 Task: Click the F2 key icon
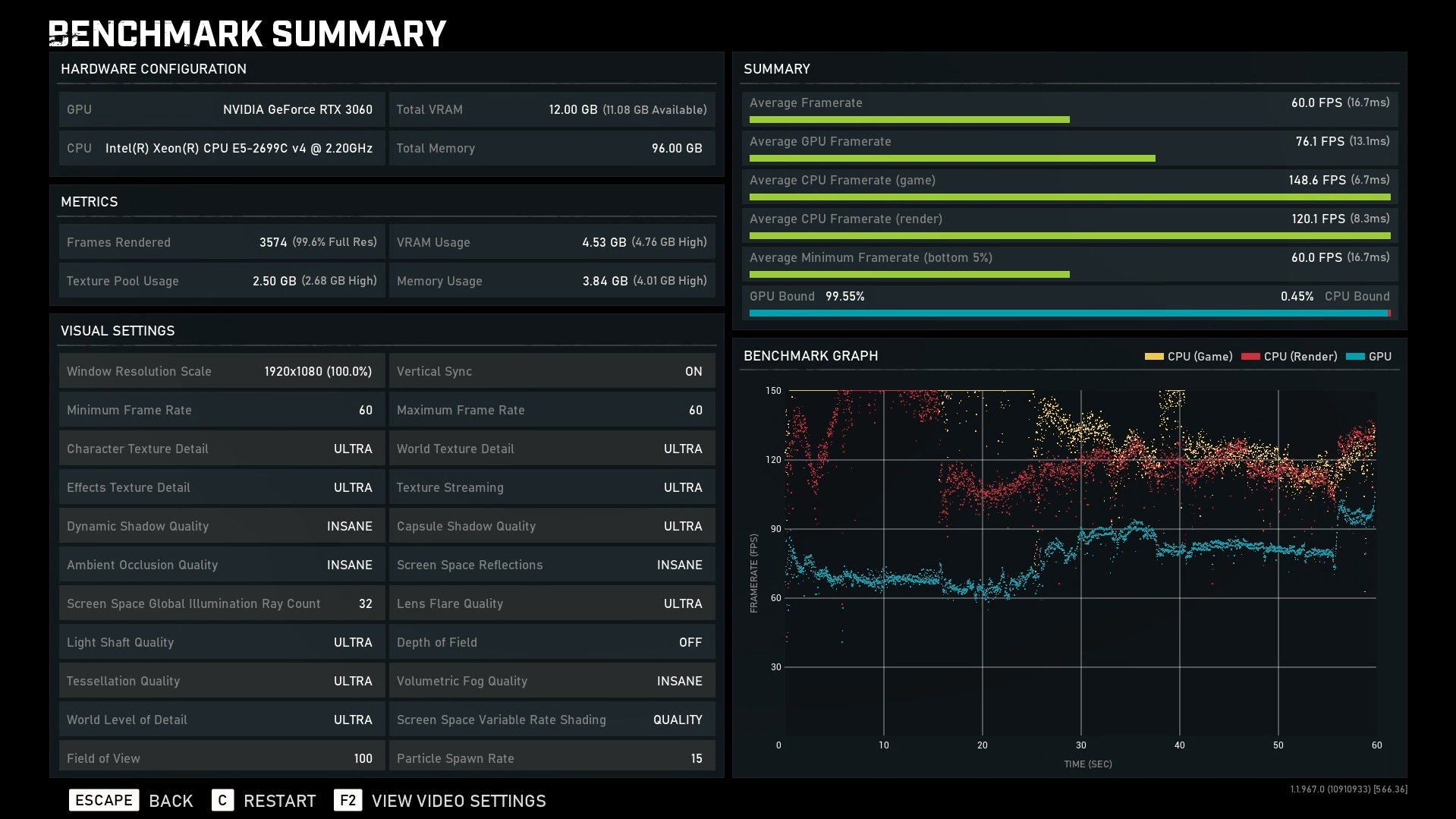point(347,800)
